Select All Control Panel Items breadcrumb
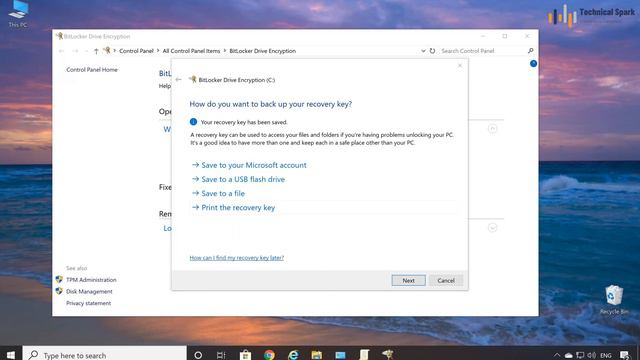 click(x=191, y=51)
